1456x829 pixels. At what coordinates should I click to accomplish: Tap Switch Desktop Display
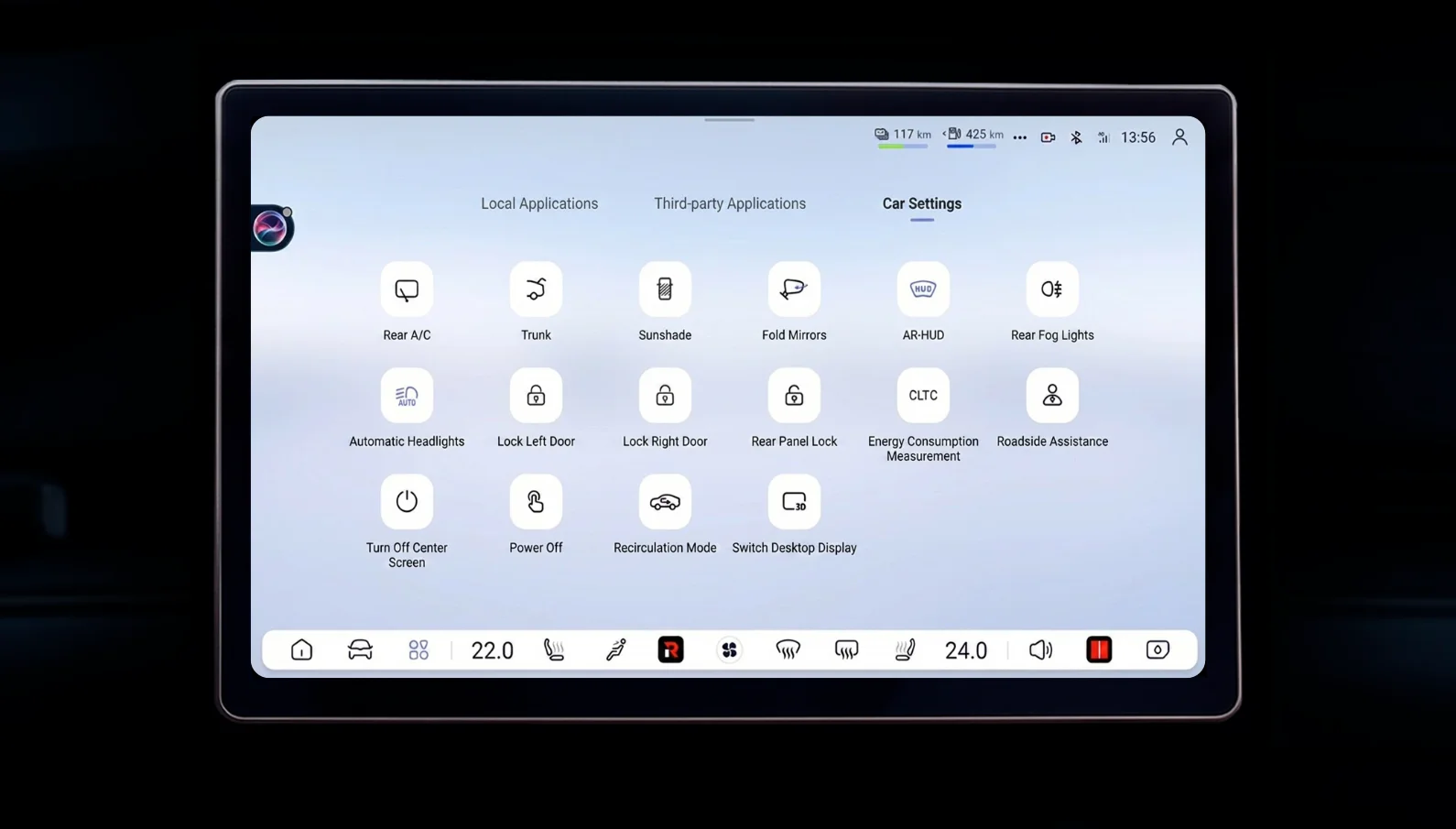794,502
